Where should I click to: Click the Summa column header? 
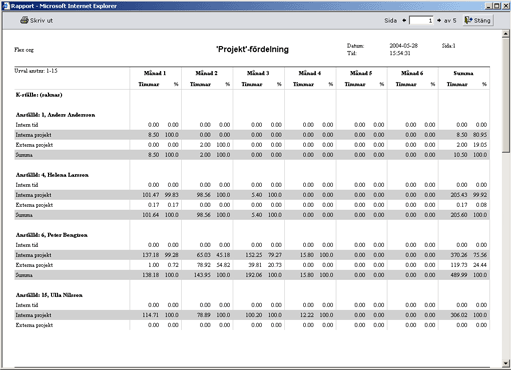(x=463, y=73)
